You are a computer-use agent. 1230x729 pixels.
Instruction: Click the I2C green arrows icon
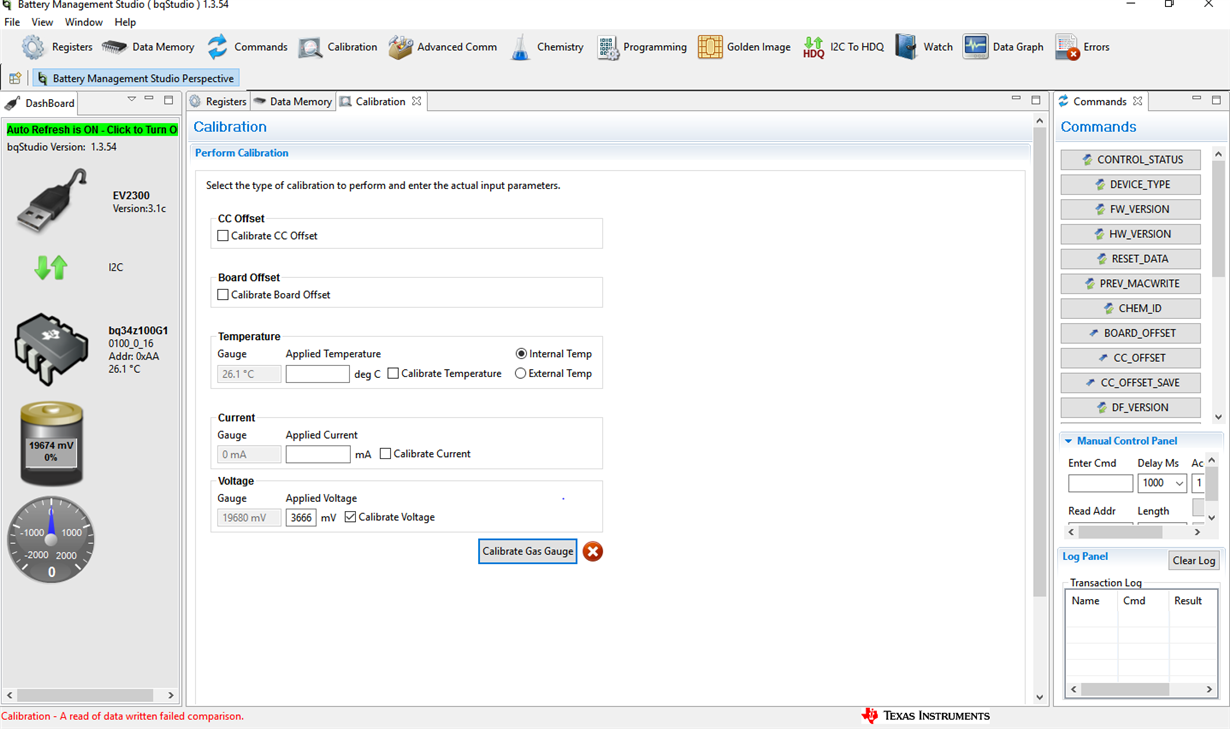51,267
